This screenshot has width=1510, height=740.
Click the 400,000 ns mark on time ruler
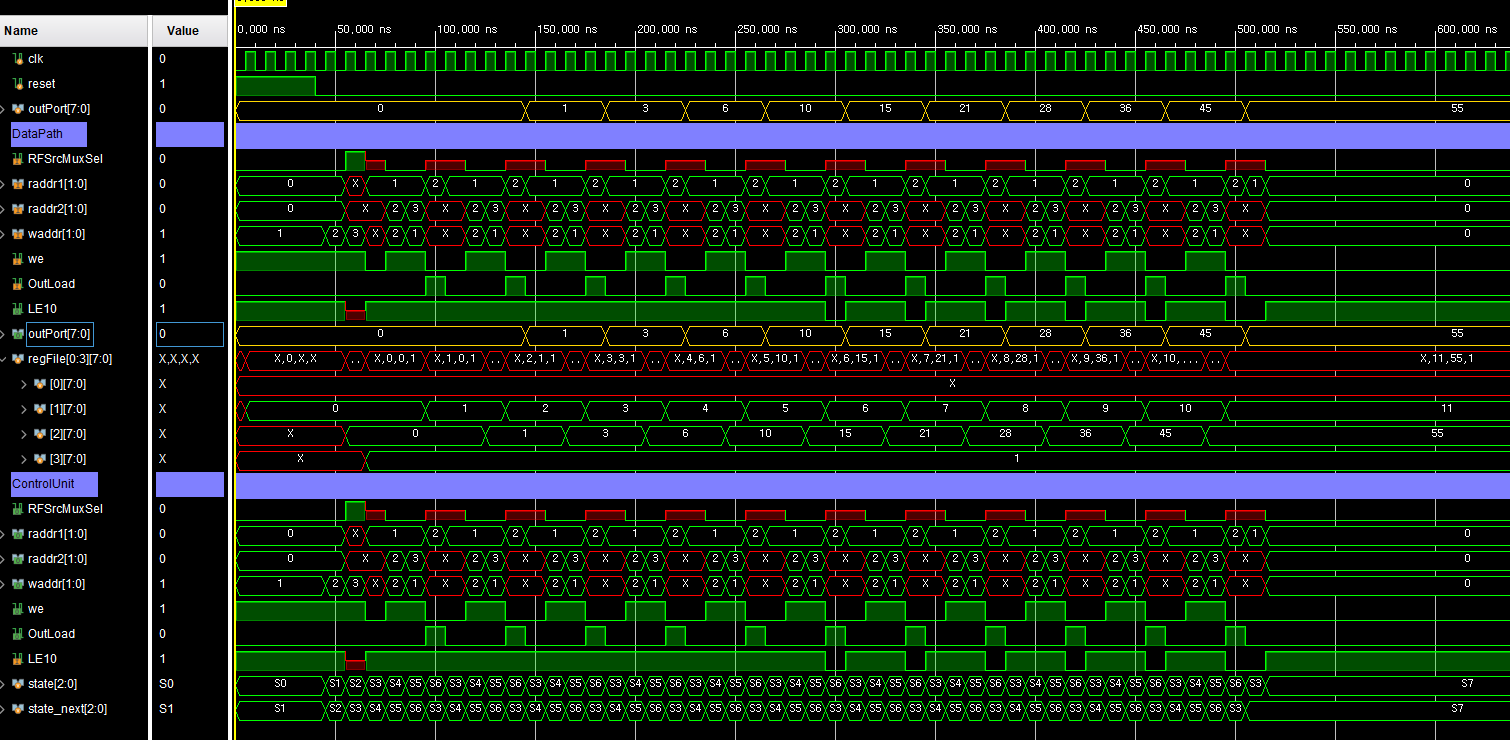pyautogui.click(x=1066, y=30)
